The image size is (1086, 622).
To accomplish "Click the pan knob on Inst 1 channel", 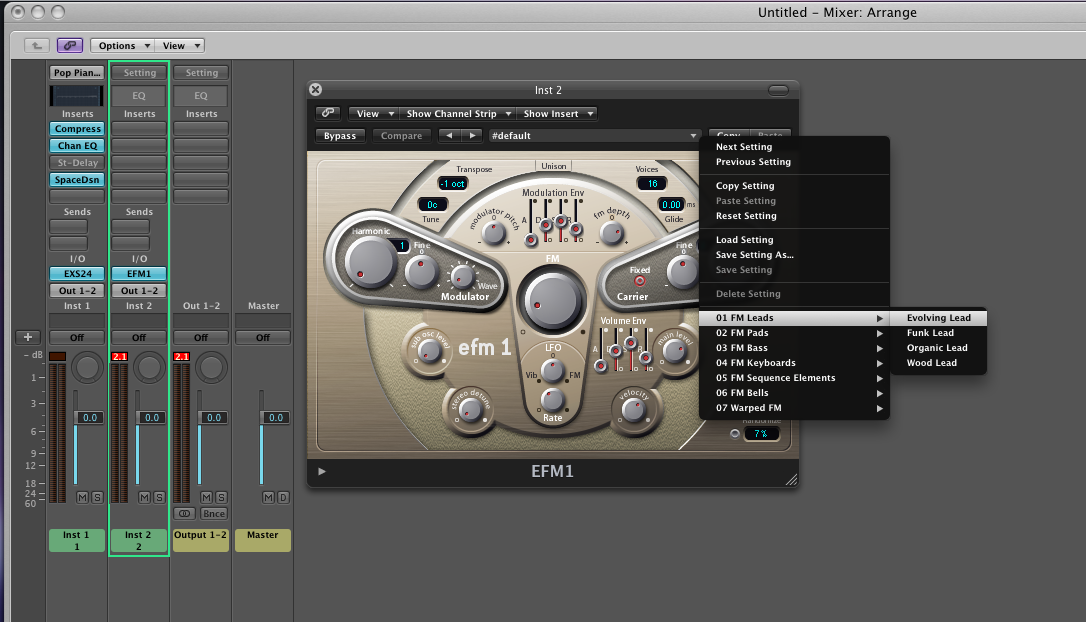I will tap(87, 367).
